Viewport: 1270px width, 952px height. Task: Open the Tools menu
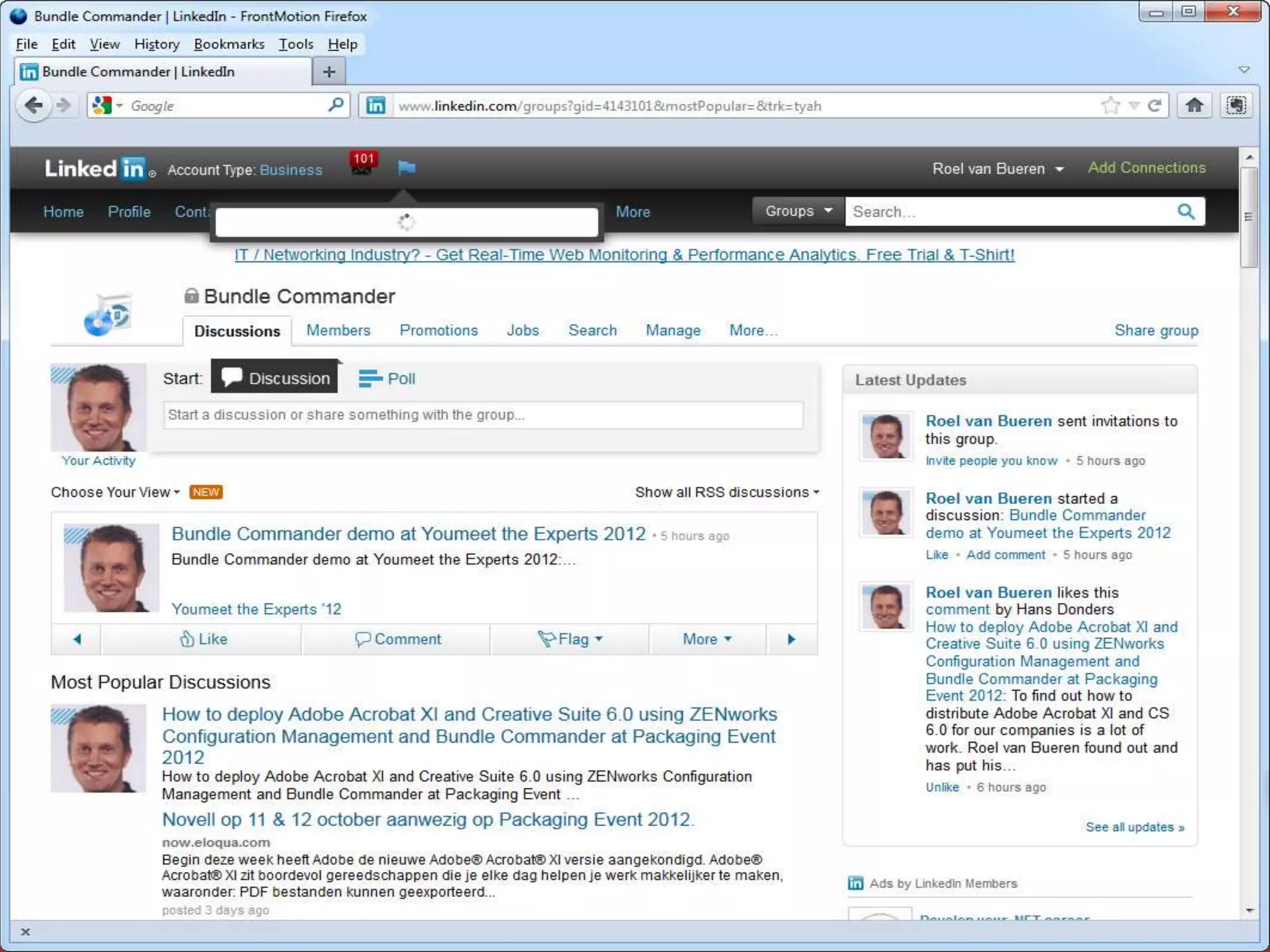pyautogui.click(x=296, y=44)
